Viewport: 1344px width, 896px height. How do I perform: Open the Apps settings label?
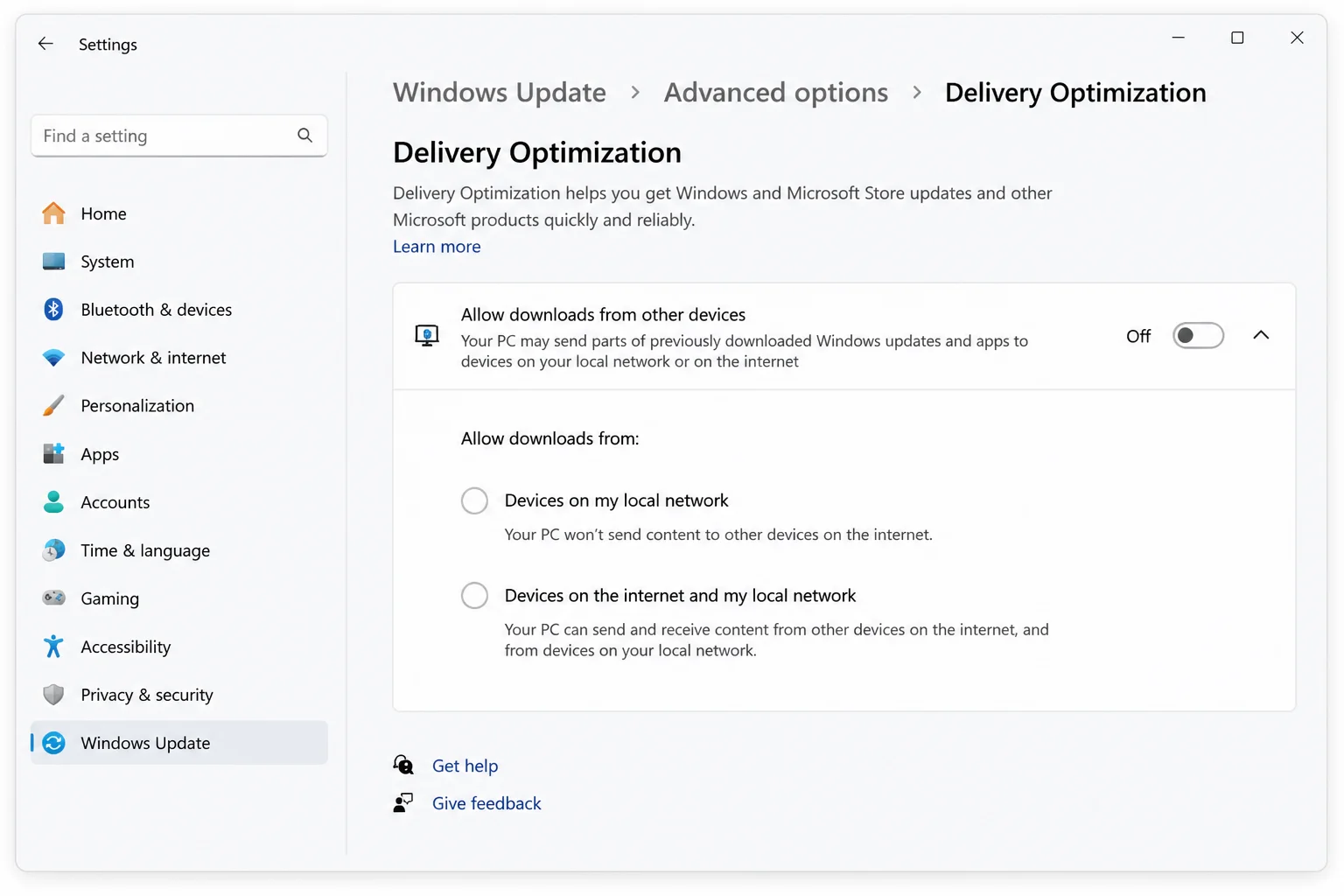[100, 454]
